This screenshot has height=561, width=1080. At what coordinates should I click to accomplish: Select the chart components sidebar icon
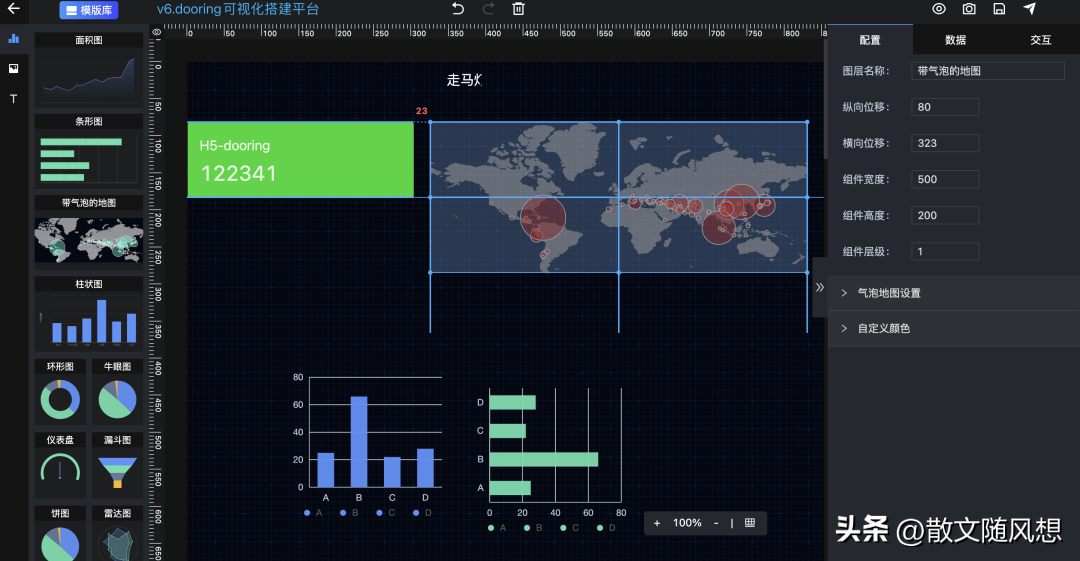(x=14, y=39)
